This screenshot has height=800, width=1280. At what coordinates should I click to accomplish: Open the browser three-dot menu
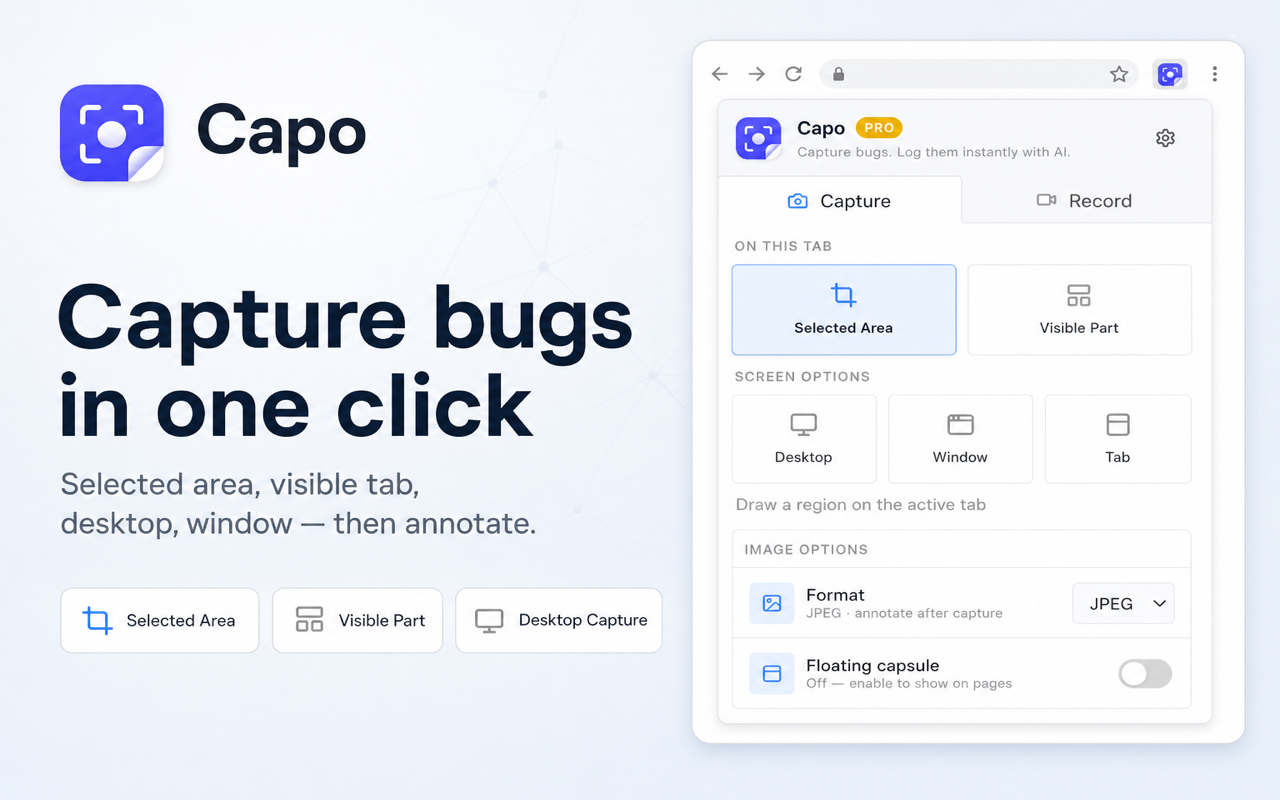1215,74
